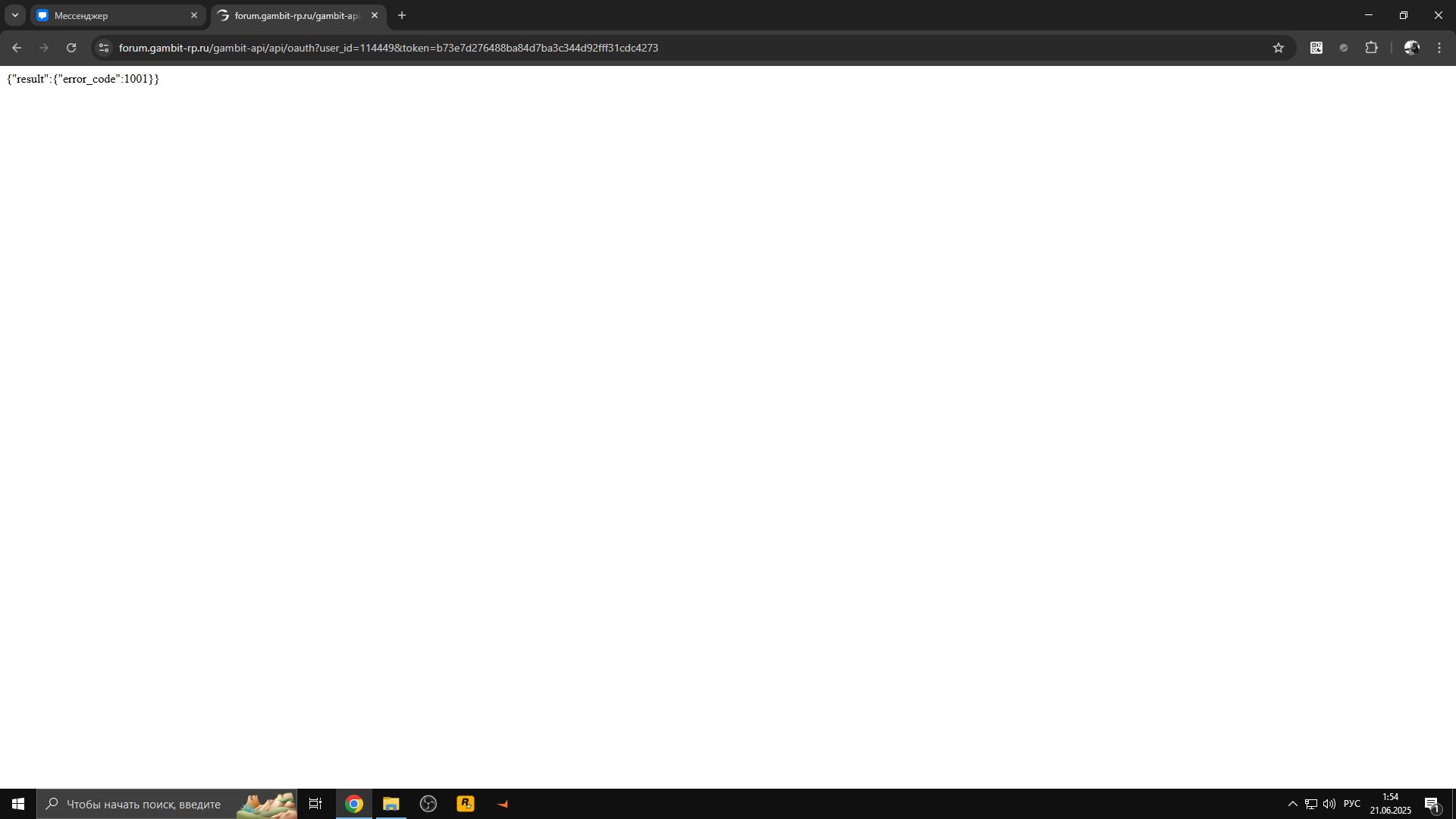The height and width of the screenshot is (819, 1456).
Task: Open the Extensions puzzle menu
Action: point(1372,48)
